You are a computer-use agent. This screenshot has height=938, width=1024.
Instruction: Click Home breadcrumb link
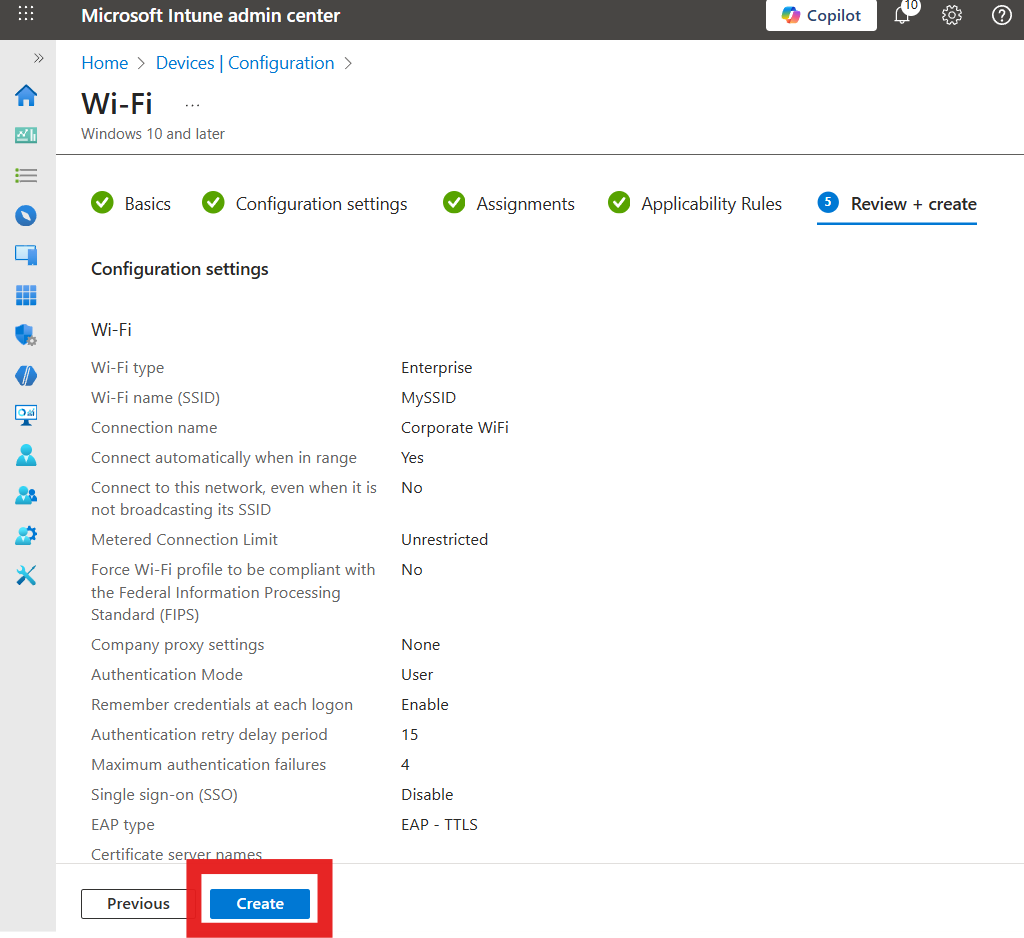(x=104, y=63)
